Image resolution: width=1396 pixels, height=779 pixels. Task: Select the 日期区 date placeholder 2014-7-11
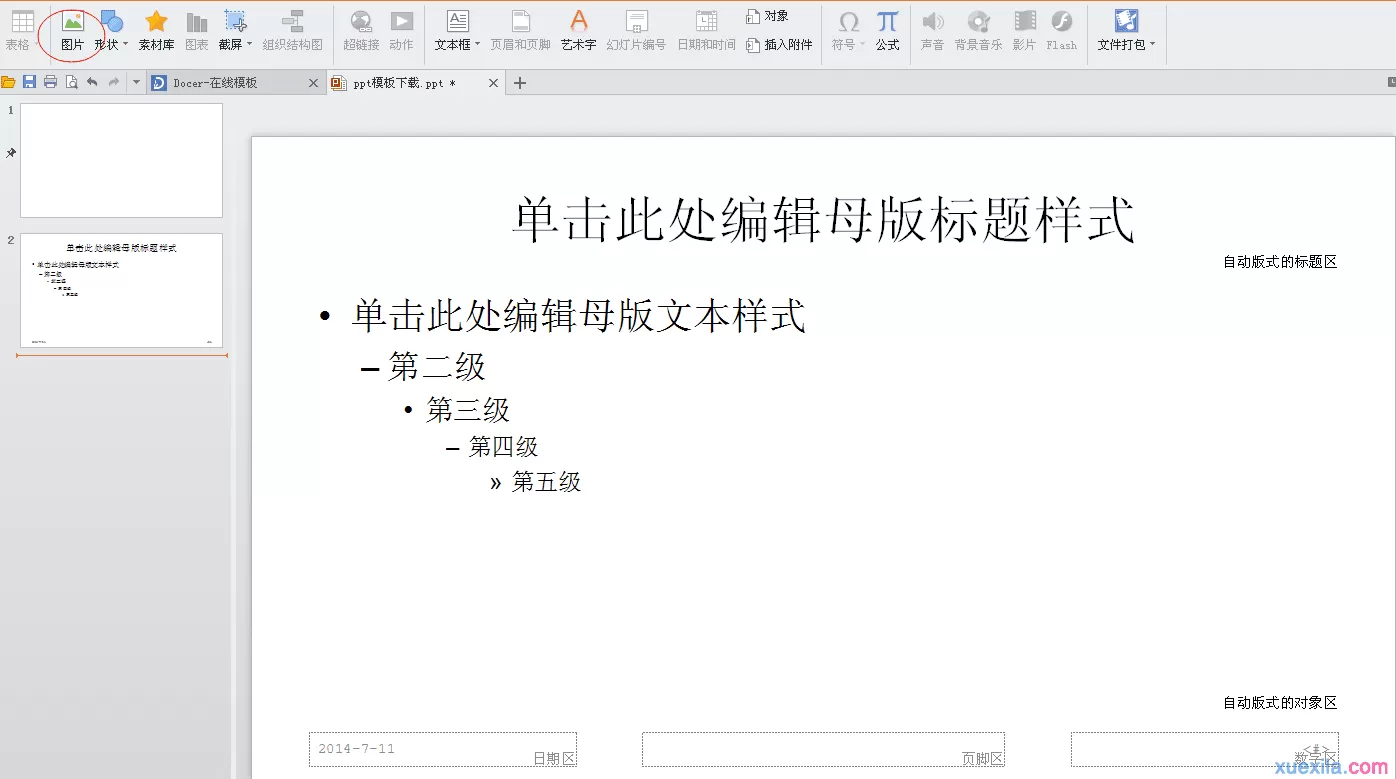(443, 749)
